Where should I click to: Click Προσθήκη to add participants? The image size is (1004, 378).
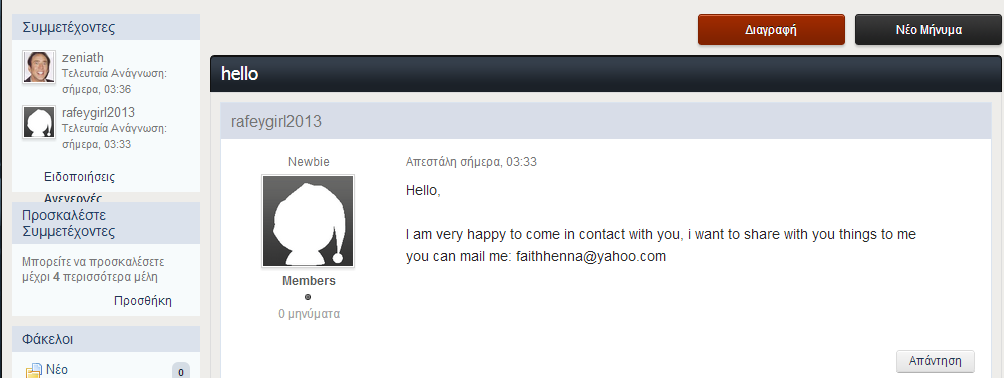click(x=143, y=301)
